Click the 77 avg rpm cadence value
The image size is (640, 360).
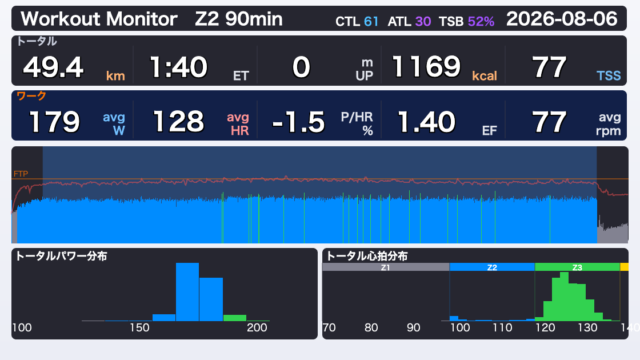pos(576,122)
